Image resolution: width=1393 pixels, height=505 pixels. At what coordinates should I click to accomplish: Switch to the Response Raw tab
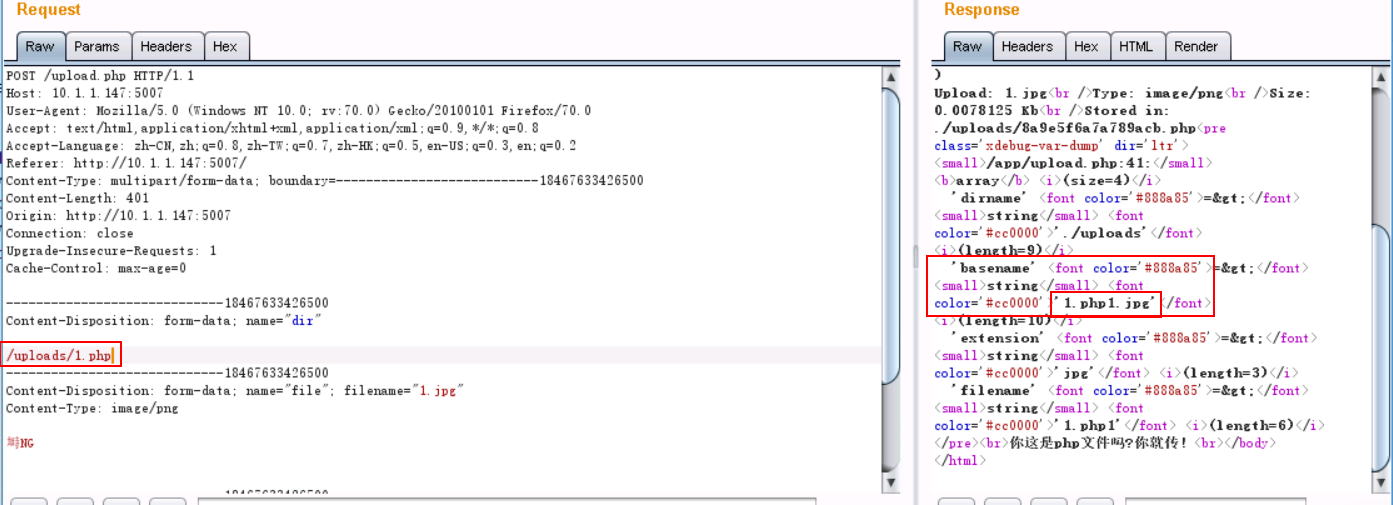967,46
